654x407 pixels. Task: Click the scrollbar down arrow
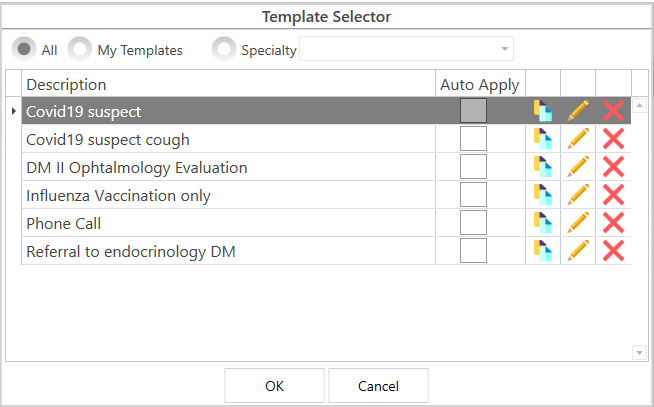[640, 352]
